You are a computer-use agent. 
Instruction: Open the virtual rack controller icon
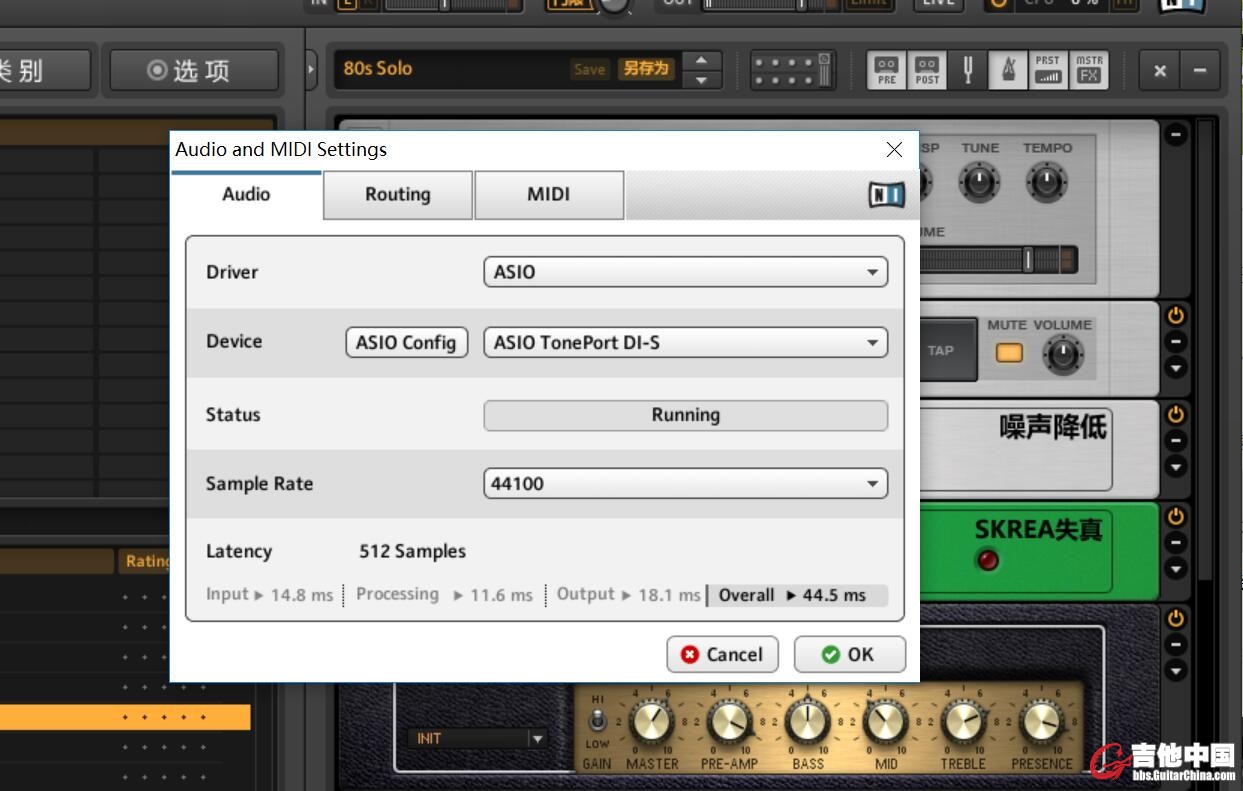pyautogui.click(x=790, y=70)
